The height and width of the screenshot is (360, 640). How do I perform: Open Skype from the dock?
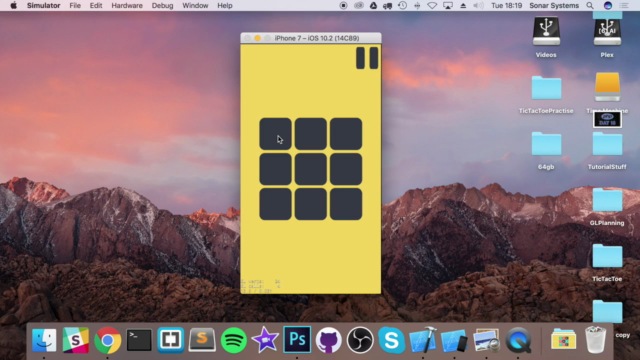[x=391, y=340]
